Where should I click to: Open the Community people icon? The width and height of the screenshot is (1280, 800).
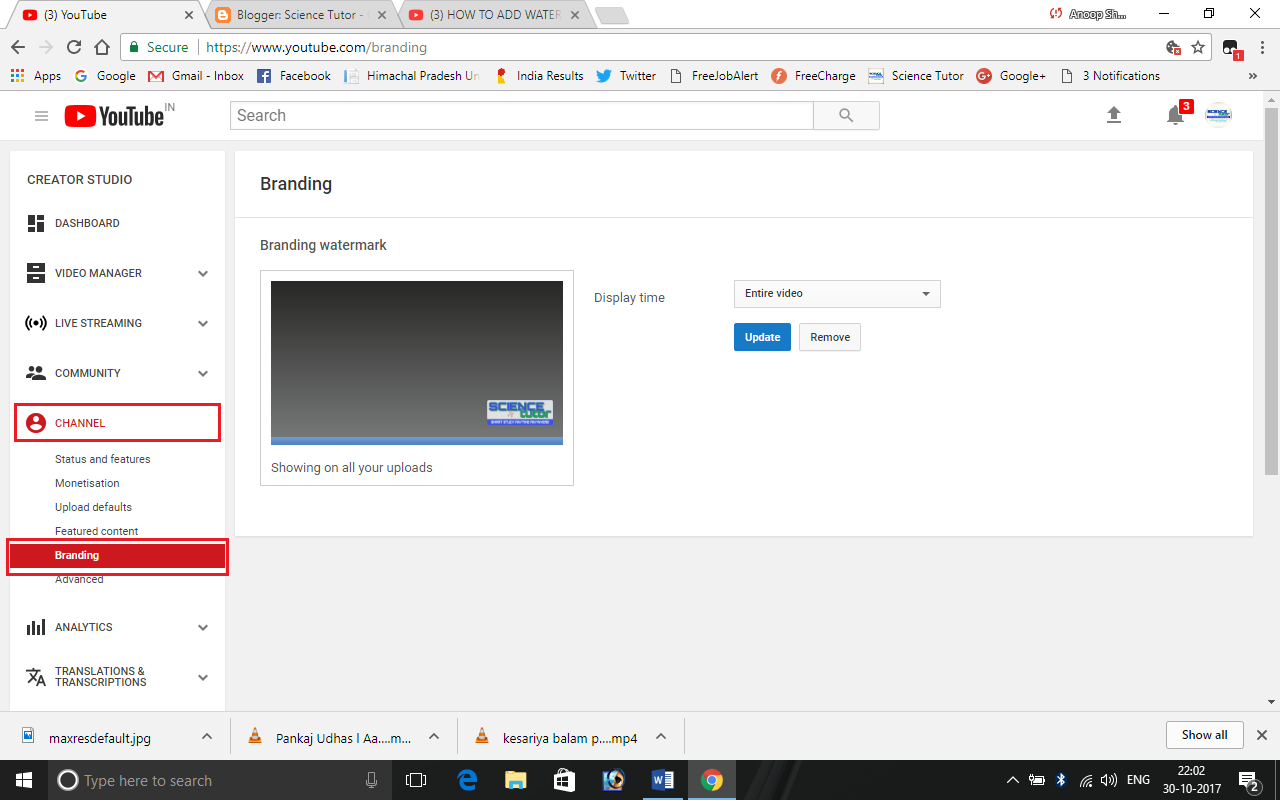click(36, 372)
